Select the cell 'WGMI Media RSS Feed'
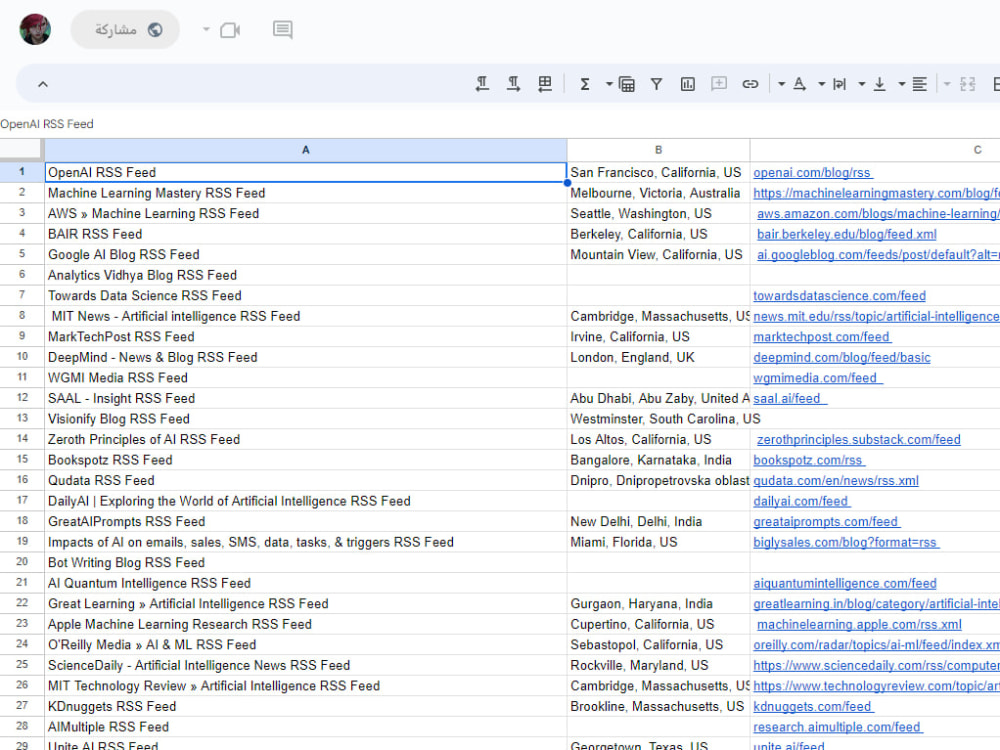 click(x=305, y=378)
